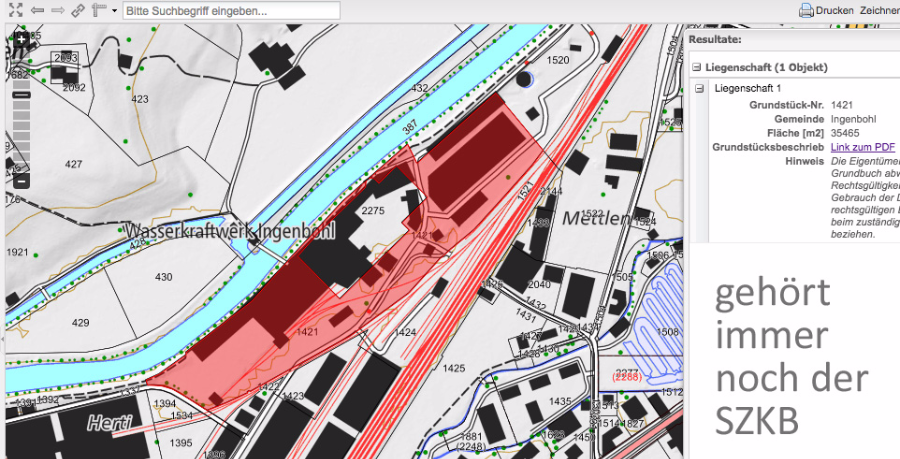Go back to previous map view
The width and height of the screenshot is (900, 459).
pos(36,10)
